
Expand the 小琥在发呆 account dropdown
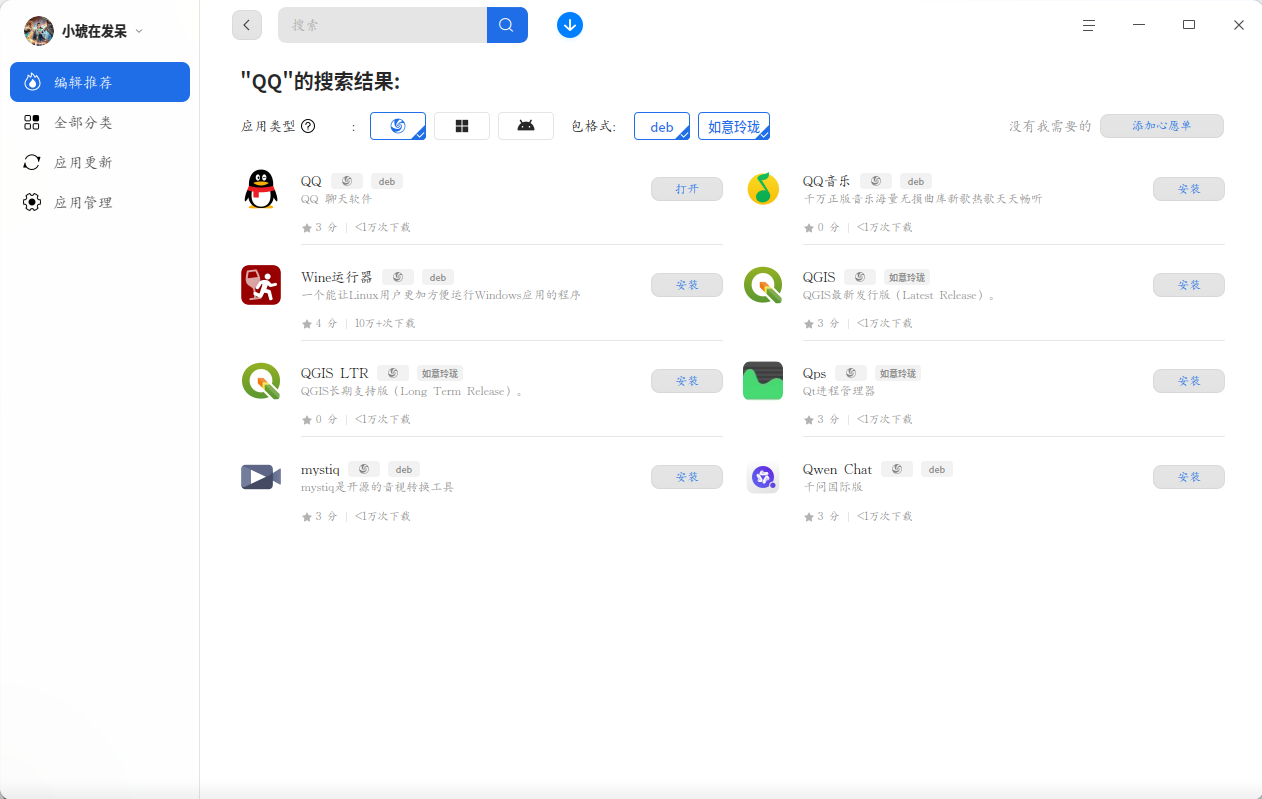click(x=139, y=31)
